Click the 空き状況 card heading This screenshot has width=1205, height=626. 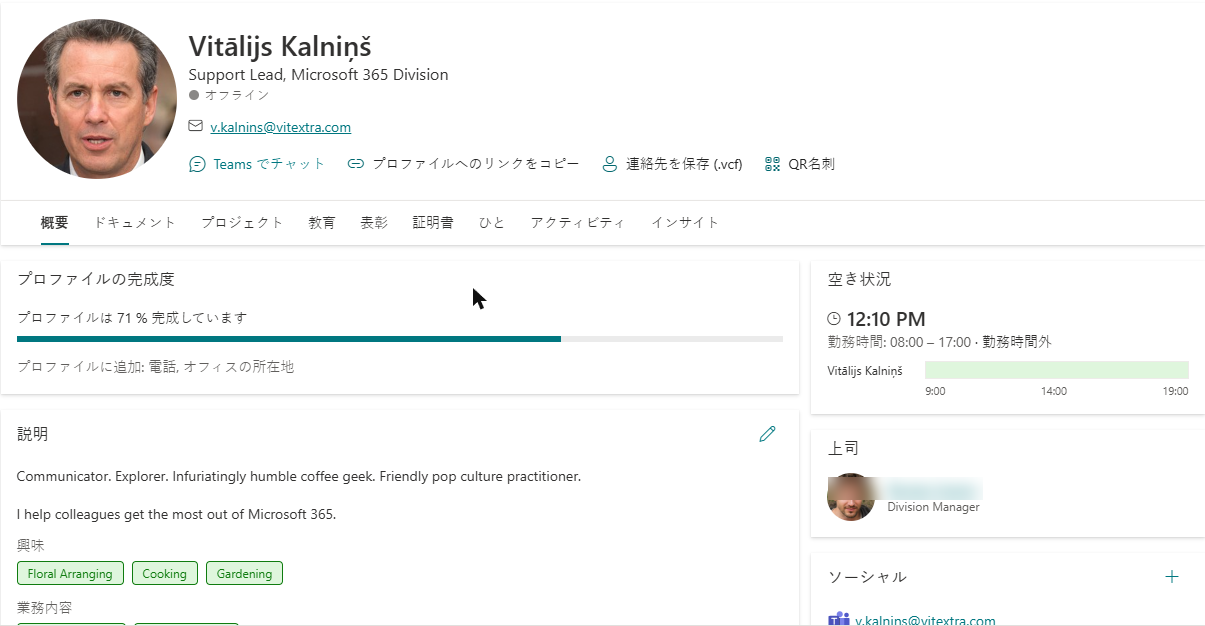[859, 279]
